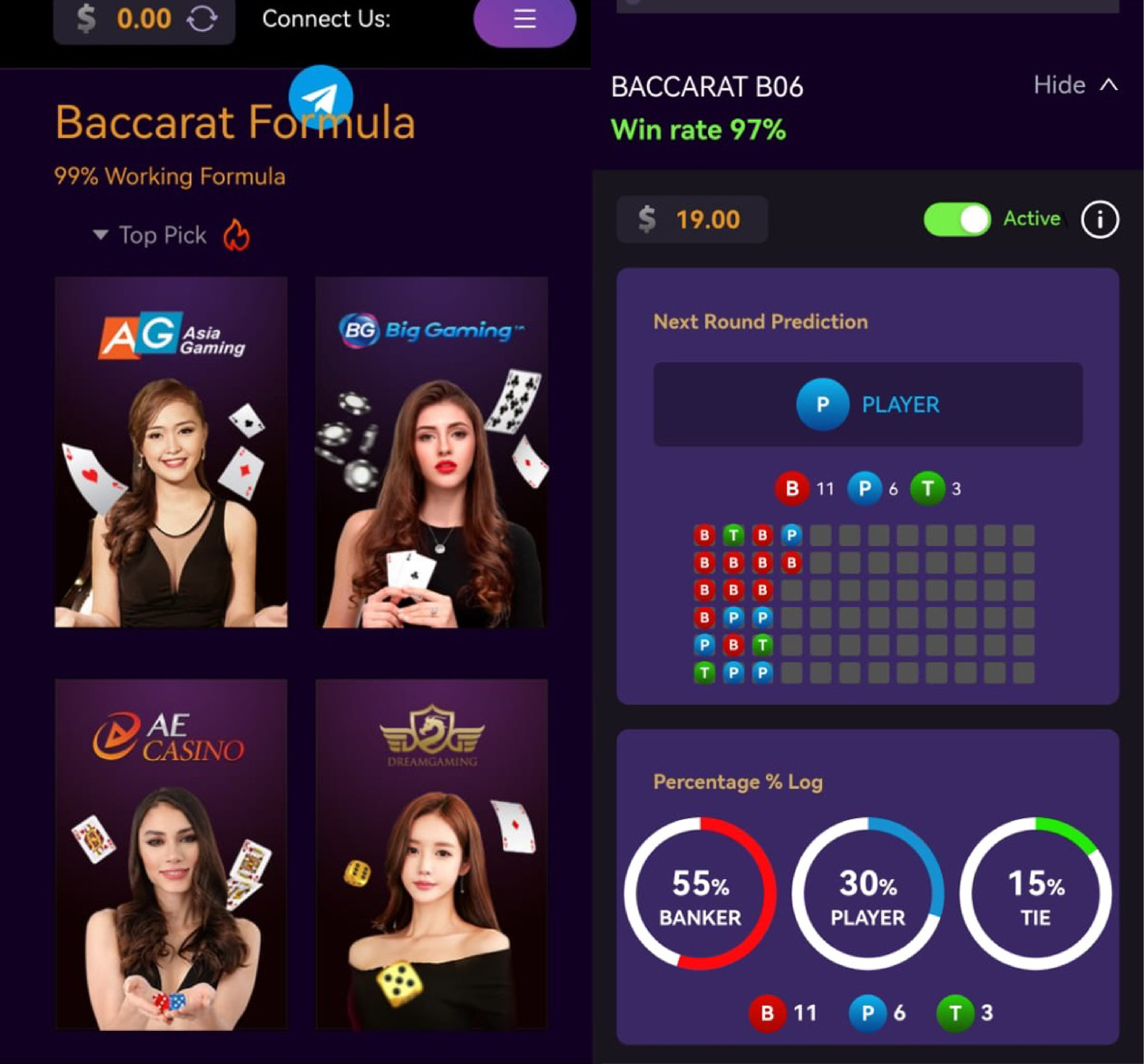Viewport: 1144px width, 1064px height.
Task: Open the purple hamburger menu
Action: pos(524,20)
